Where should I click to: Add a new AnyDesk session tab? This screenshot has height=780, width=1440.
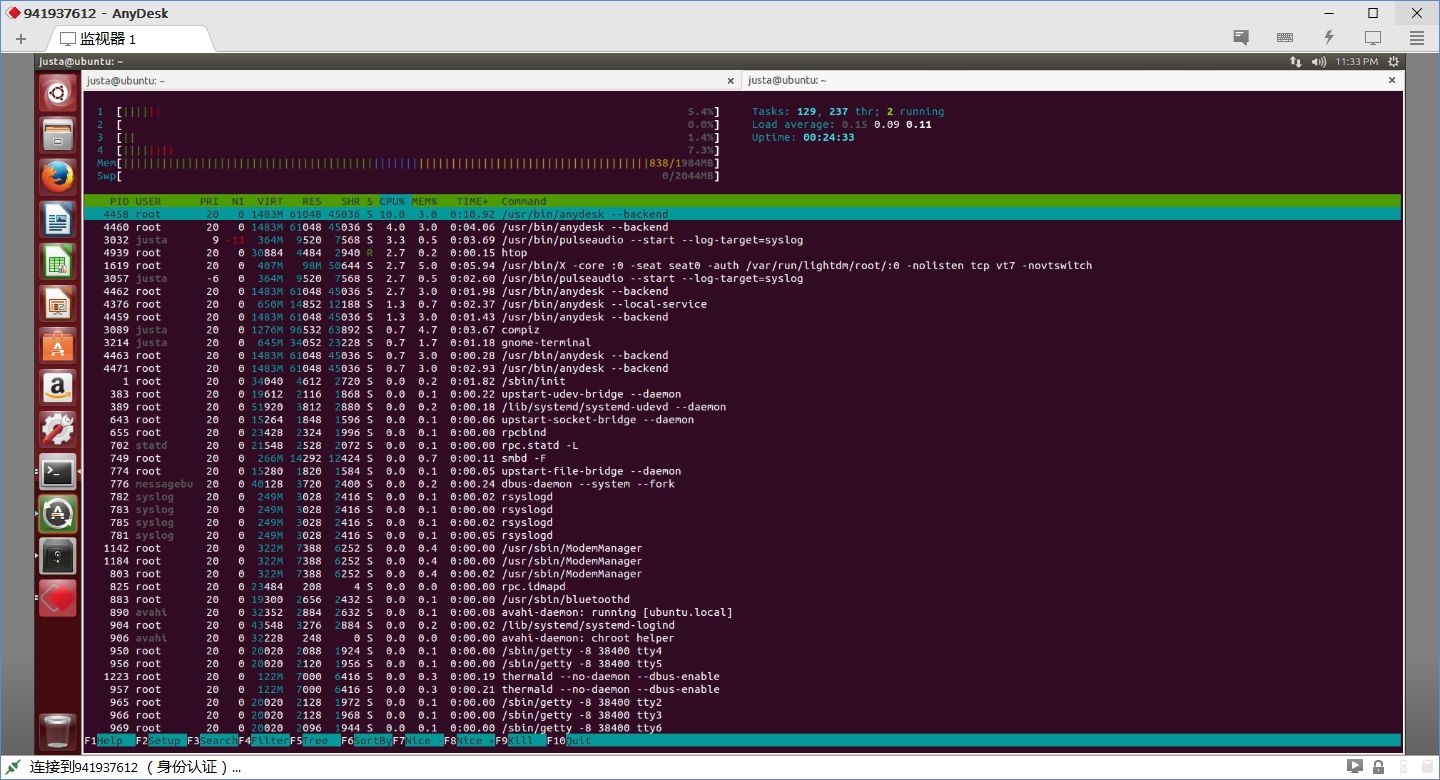[21, 39]
